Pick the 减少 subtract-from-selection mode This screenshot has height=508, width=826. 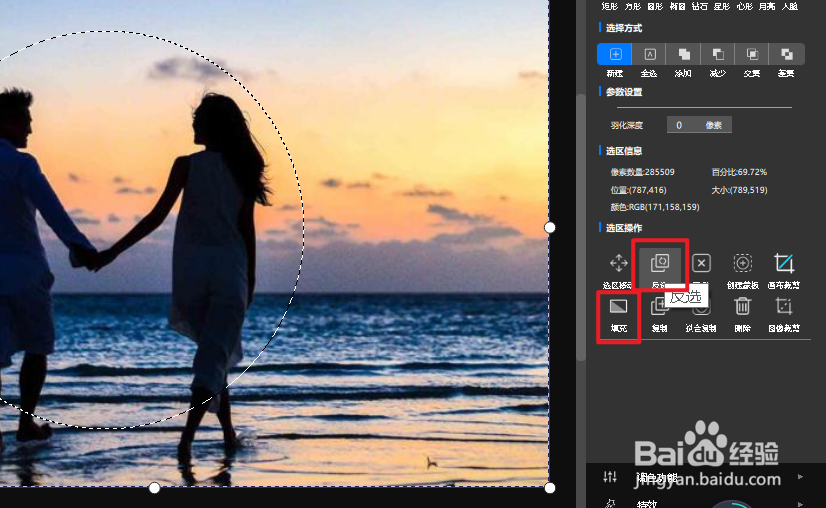click(x=718, y=54)
